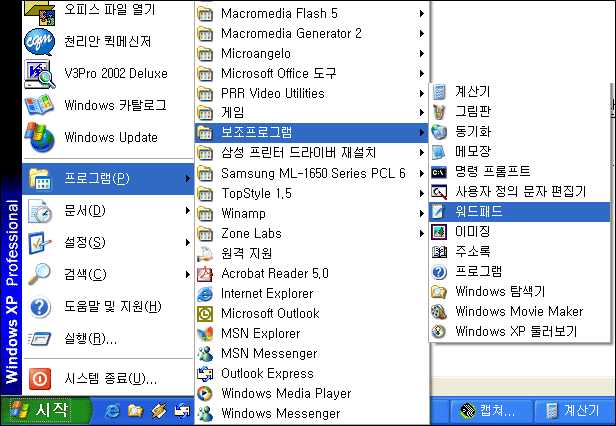
Task: Expand the Zone Labs submenu arrow
Action: [422, 234]
